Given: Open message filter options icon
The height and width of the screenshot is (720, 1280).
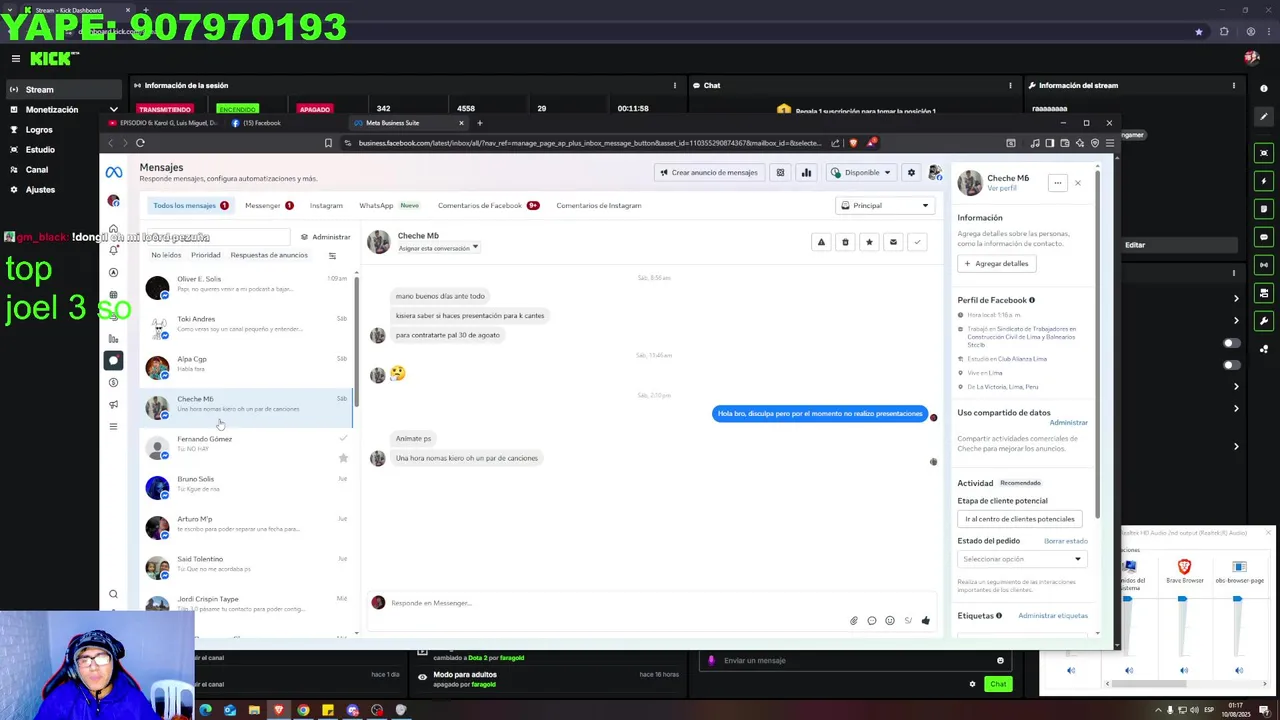Looking at the screenshot, I should 332,255.
